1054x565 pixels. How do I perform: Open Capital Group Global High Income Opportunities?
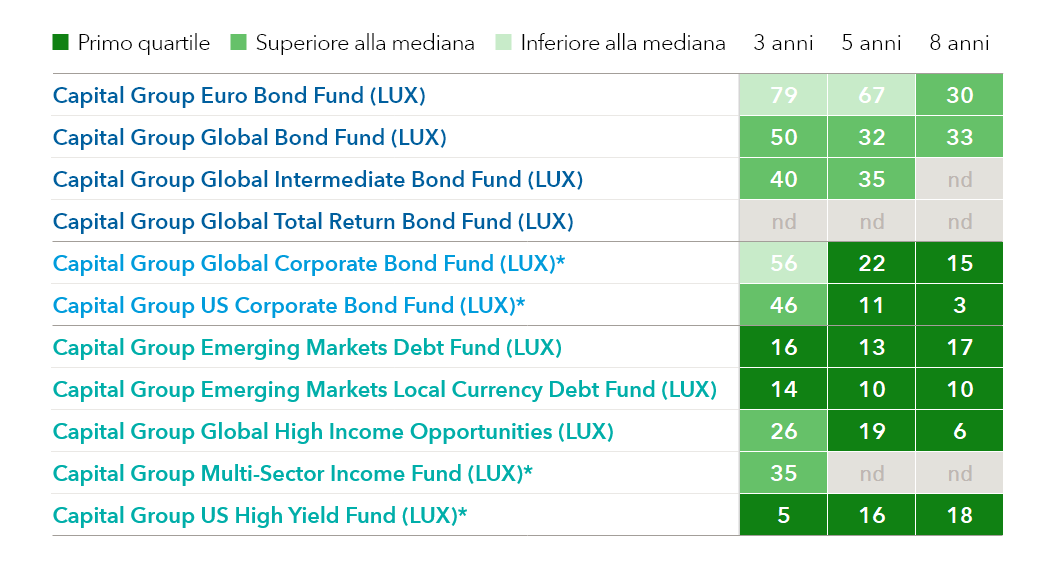pyautogui.click(x=333, y=431)
